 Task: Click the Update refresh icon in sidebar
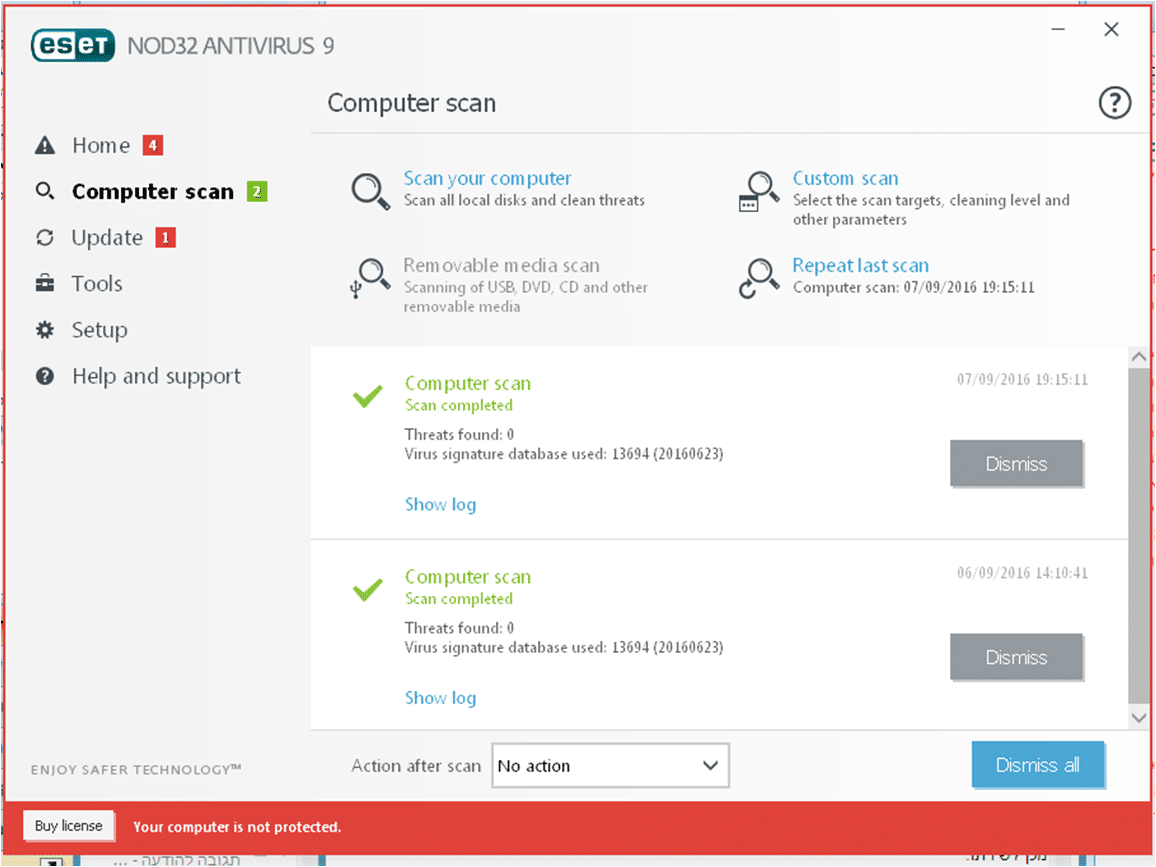coord(45,237)
